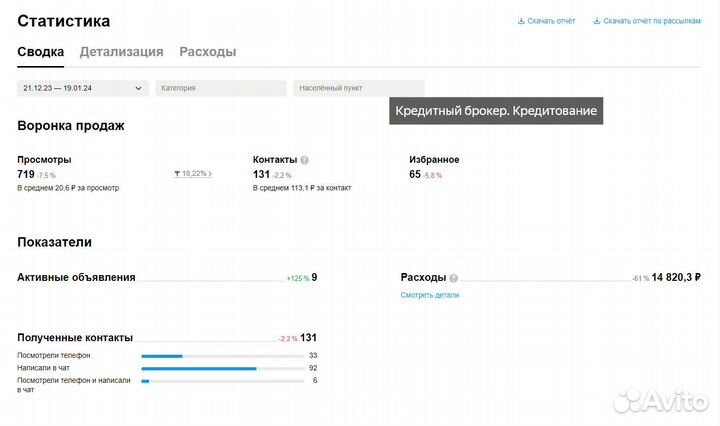Viewport: 720px width, 426px height.
Task: Click the Избранное value 65
Action: pos(415,174)
